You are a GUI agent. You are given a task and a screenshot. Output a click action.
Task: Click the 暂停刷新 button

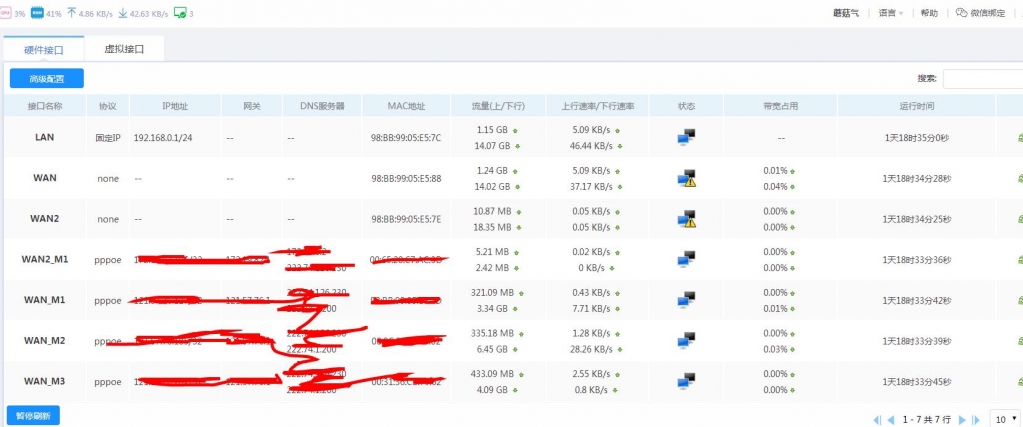tap(33, 415)
